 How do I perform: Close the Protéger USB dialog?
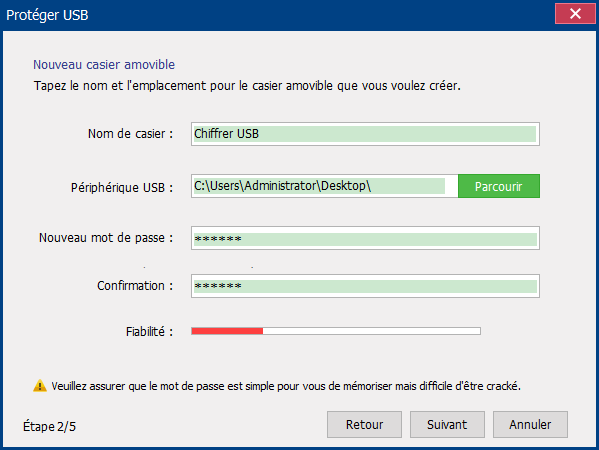[575, 14]
